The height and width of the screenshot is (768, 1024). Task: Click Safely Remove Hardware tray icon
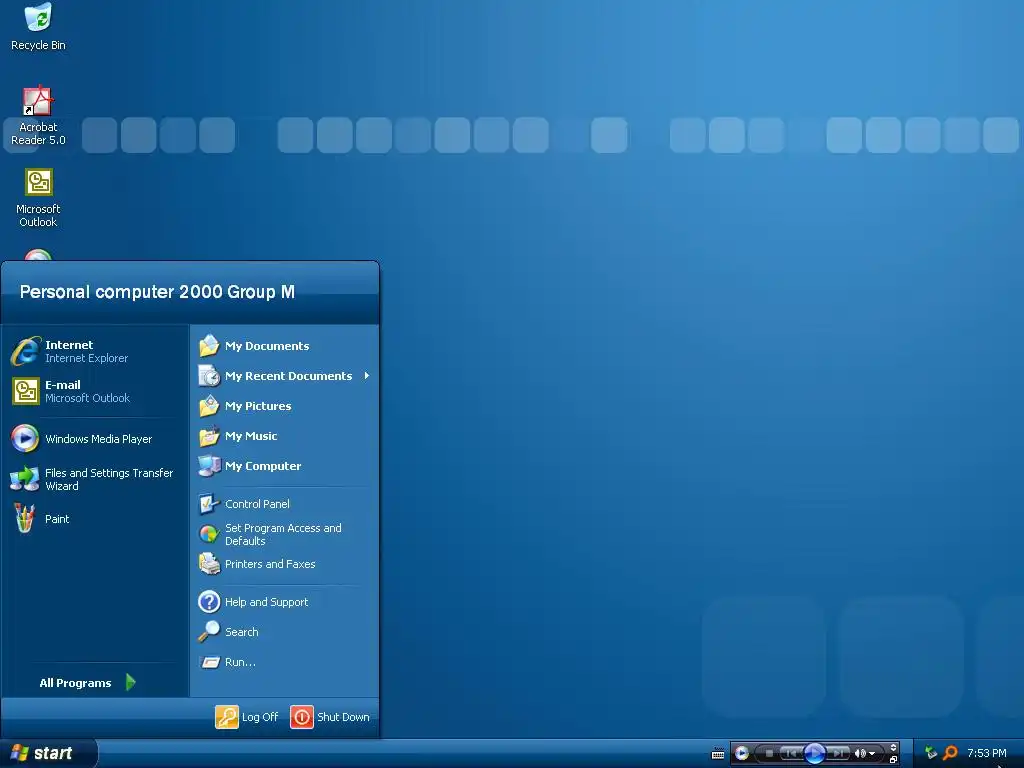tap(931, 753)
